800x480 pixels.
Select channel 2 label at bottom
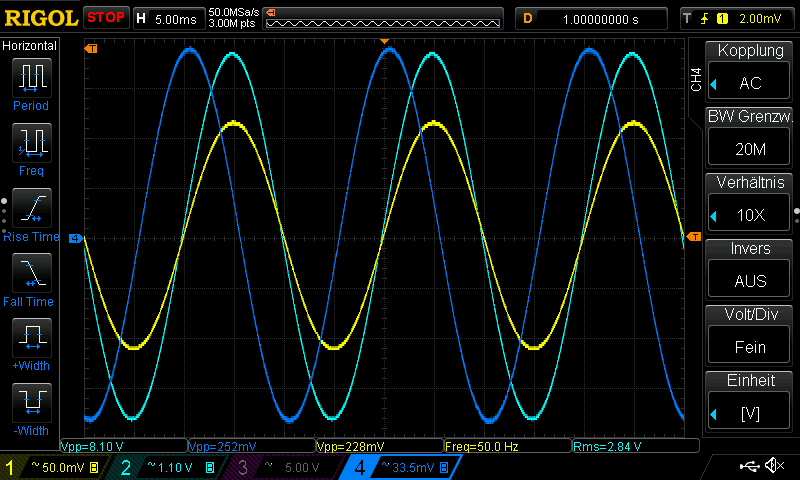126,468
